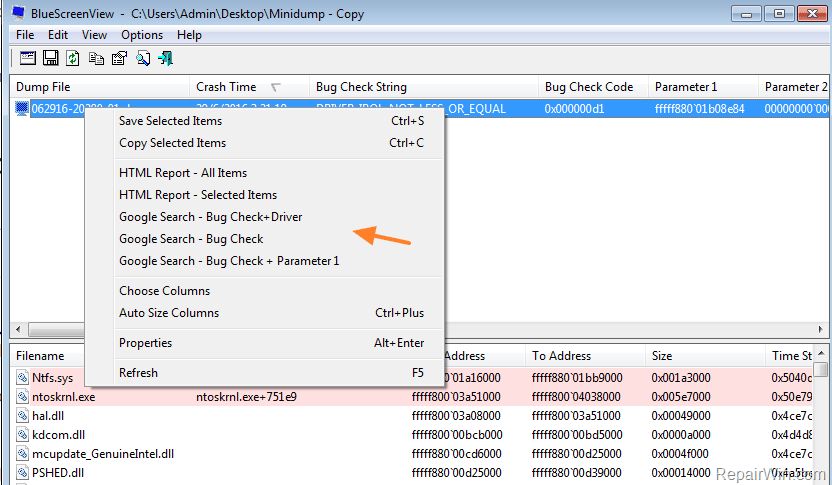Click the hal.dll file icon

pos(23,415)
